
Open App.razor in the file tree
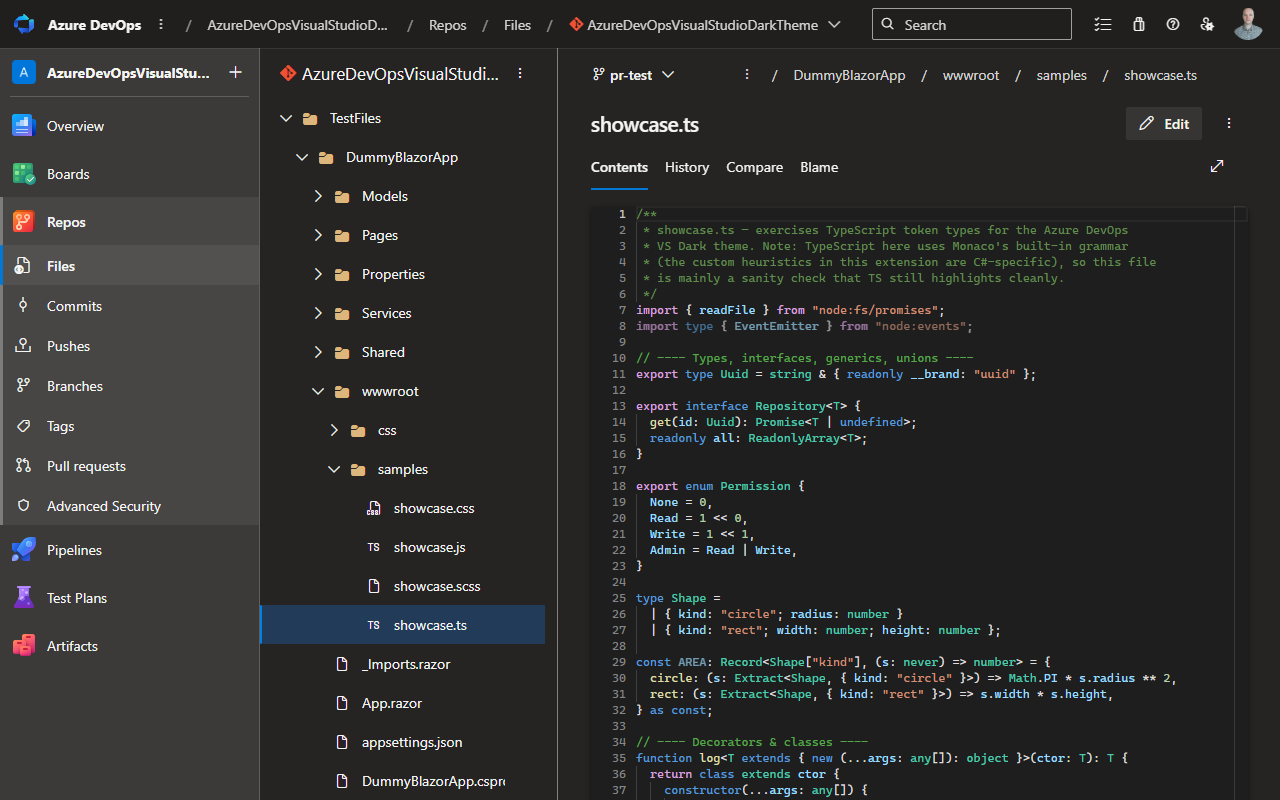point(403,703)
